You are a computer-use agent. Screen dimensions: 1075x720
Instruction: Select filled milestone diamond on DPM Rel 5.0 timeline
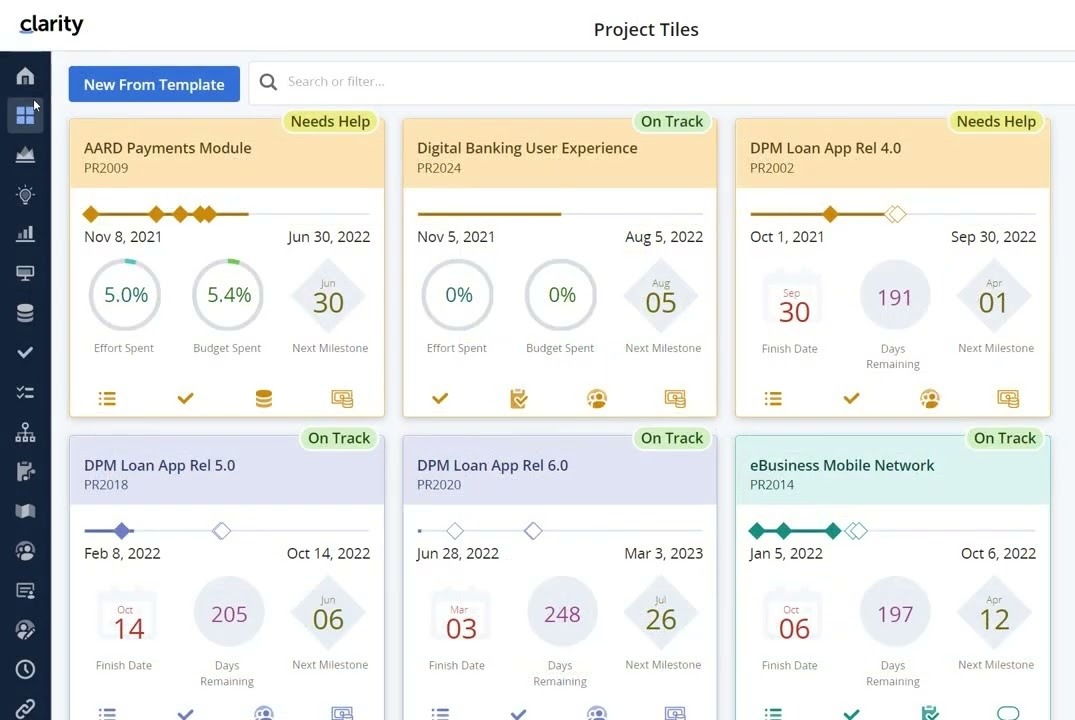tap(122, 531)
